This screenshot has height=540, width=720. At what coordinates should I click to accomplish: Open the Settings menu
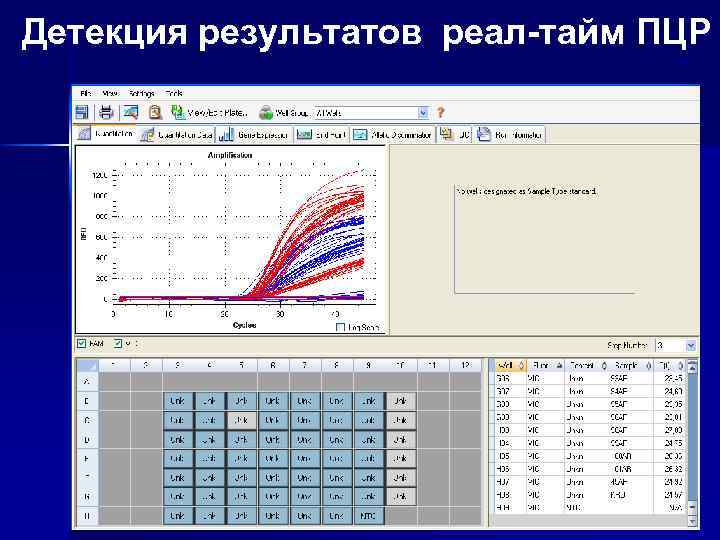(142, 93)
